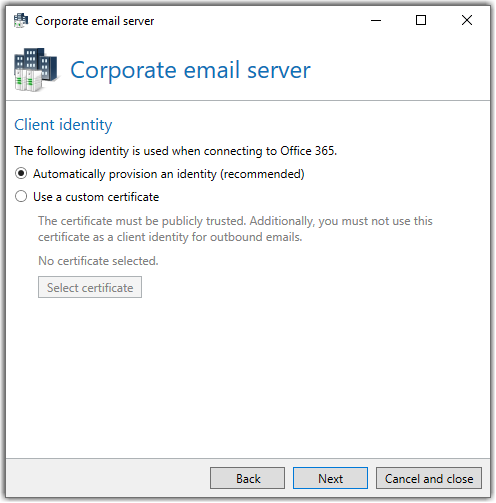Click the large buildings and server header icon
Screen dimensions: 496x503
click(36, 70)
